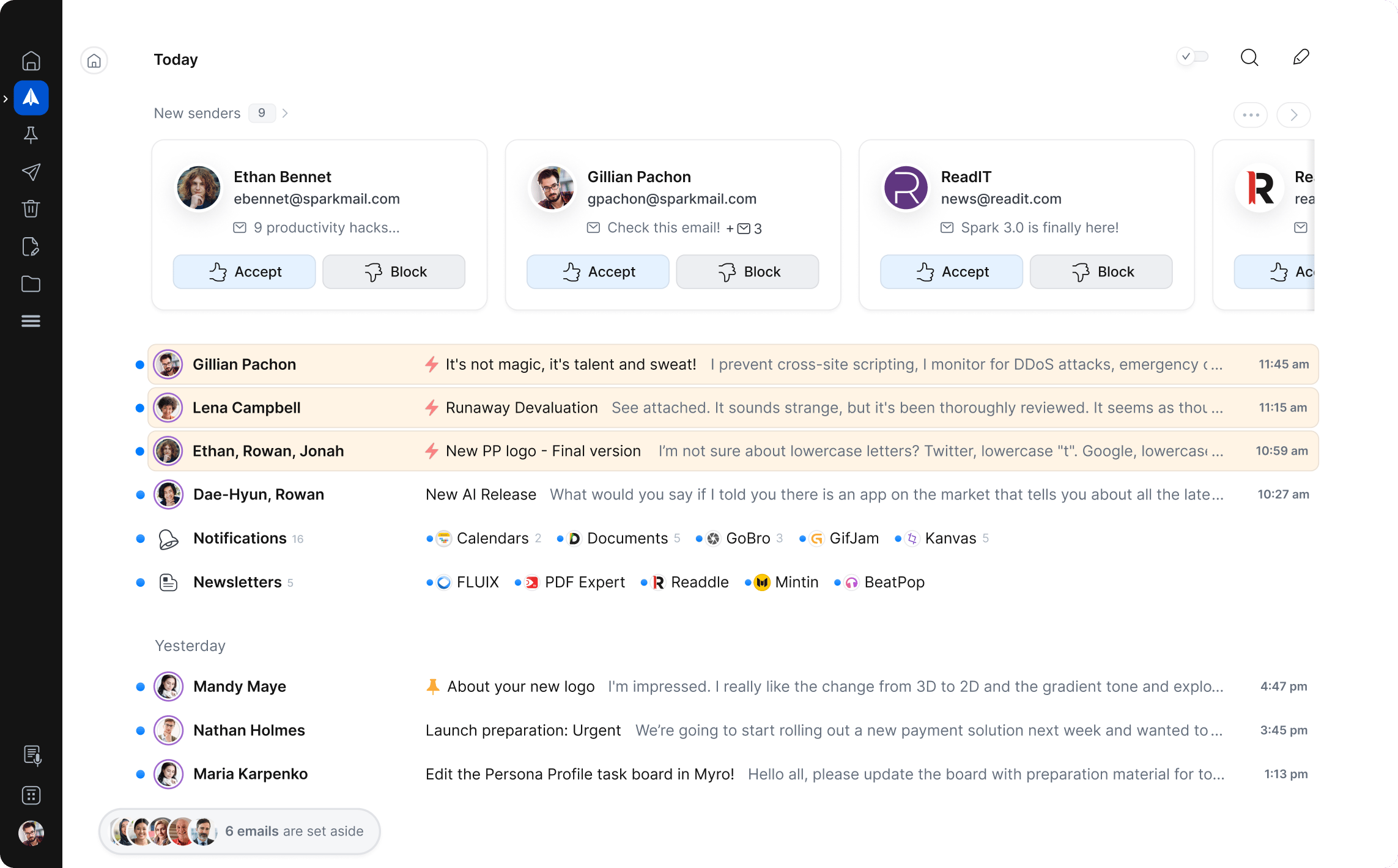The width and height of the screenshot is (1398, 868).
Task: Toggle unread dot for Lena Campbell email
Action: click(x=139, y=408)
